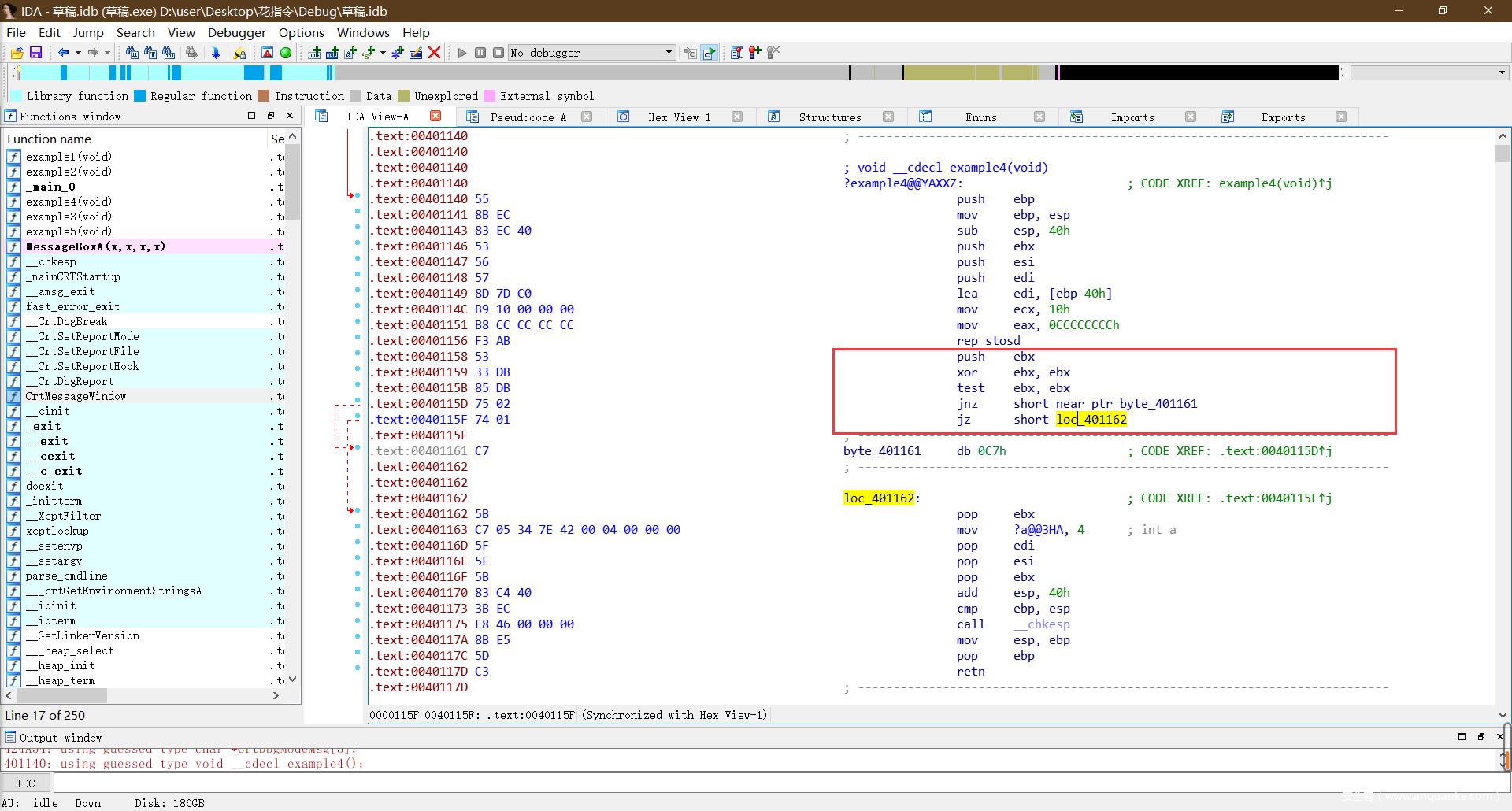The height and width of the screenshot is (811, 1512).
Task: Select CrtMessageWindow in the functions list
Action: coord(76,396)
